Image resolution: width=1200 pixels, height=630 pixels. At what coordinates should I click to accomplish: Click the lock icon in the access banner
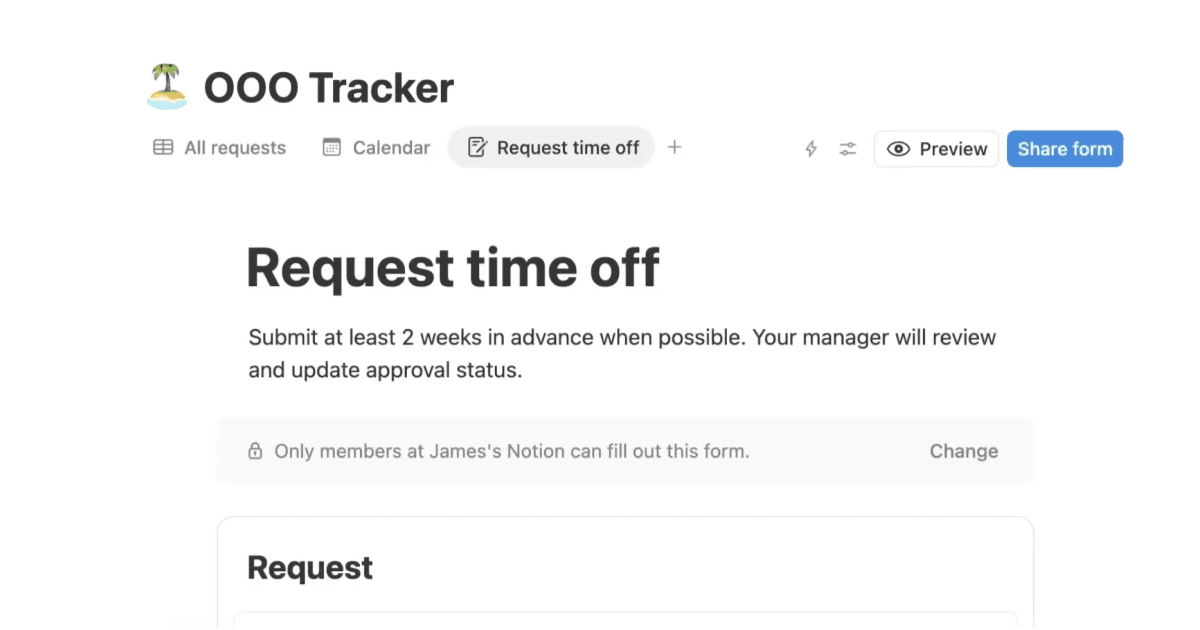[x=255, y=451]
